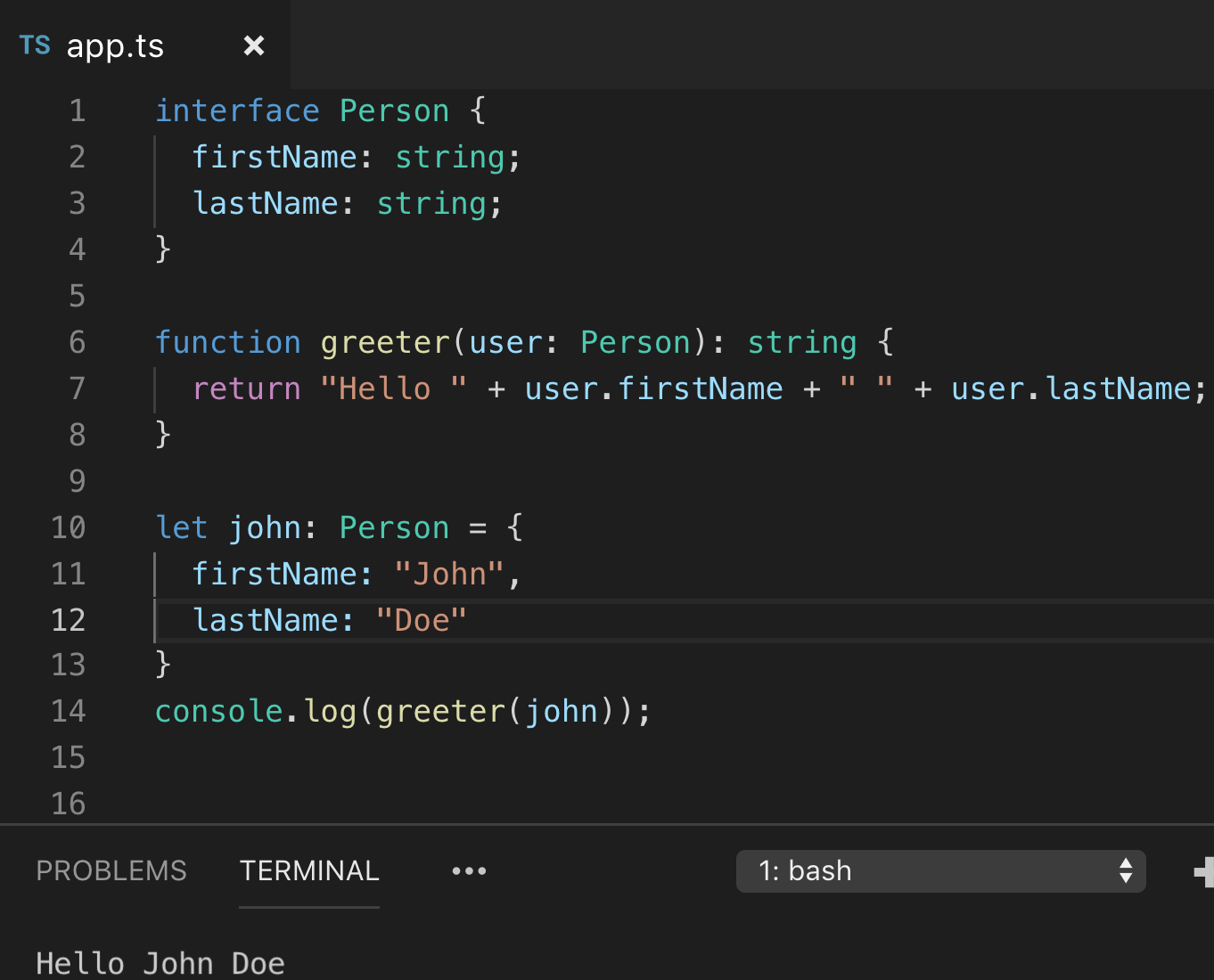This screenshot has width=1214, height=980.
Task: Click line number 16 in gutter
Action: pyautogui.click(x=69, y=804)
